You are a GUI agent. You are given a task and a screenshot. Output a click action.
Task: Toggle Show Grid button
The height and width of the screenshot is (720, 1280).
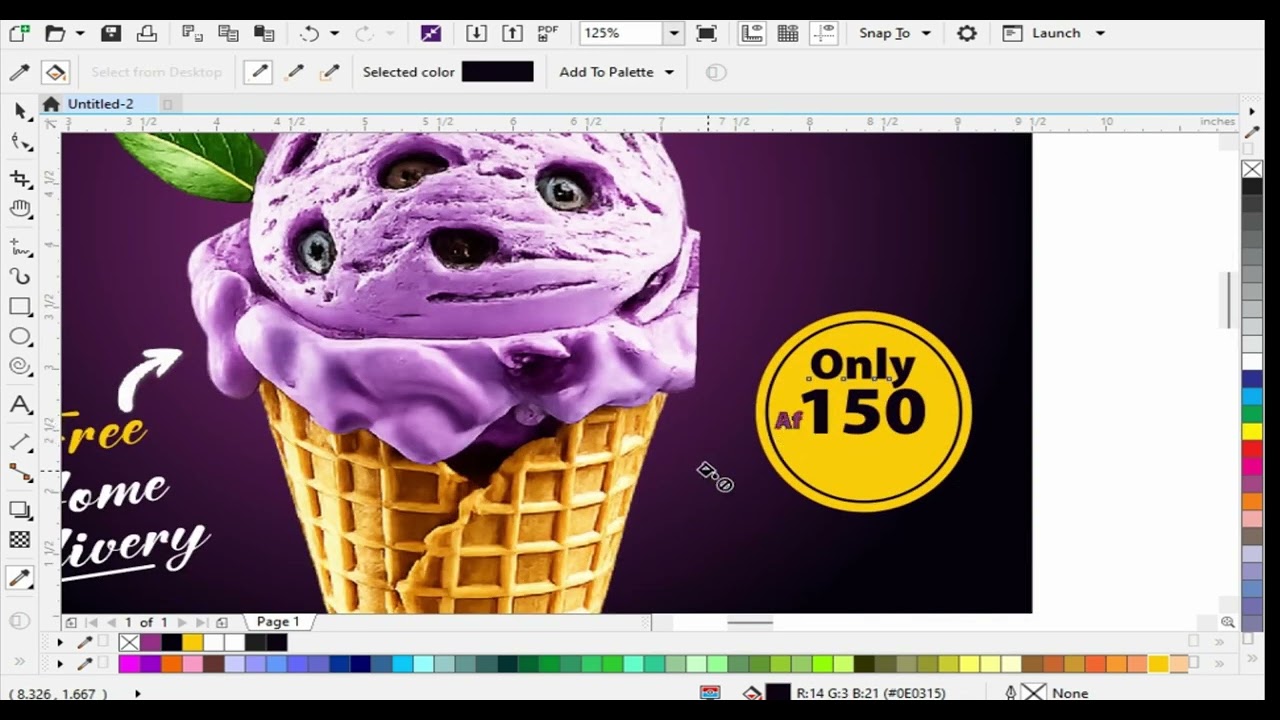coord(788,33)
